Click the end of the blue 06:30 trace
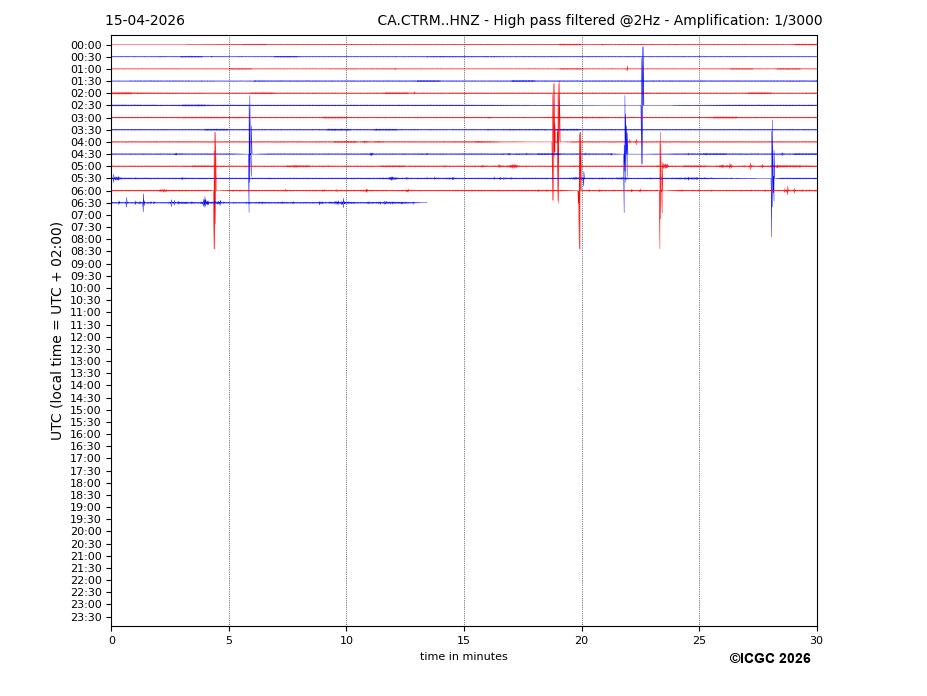This screenshot has width=927, height=696. 426,203
